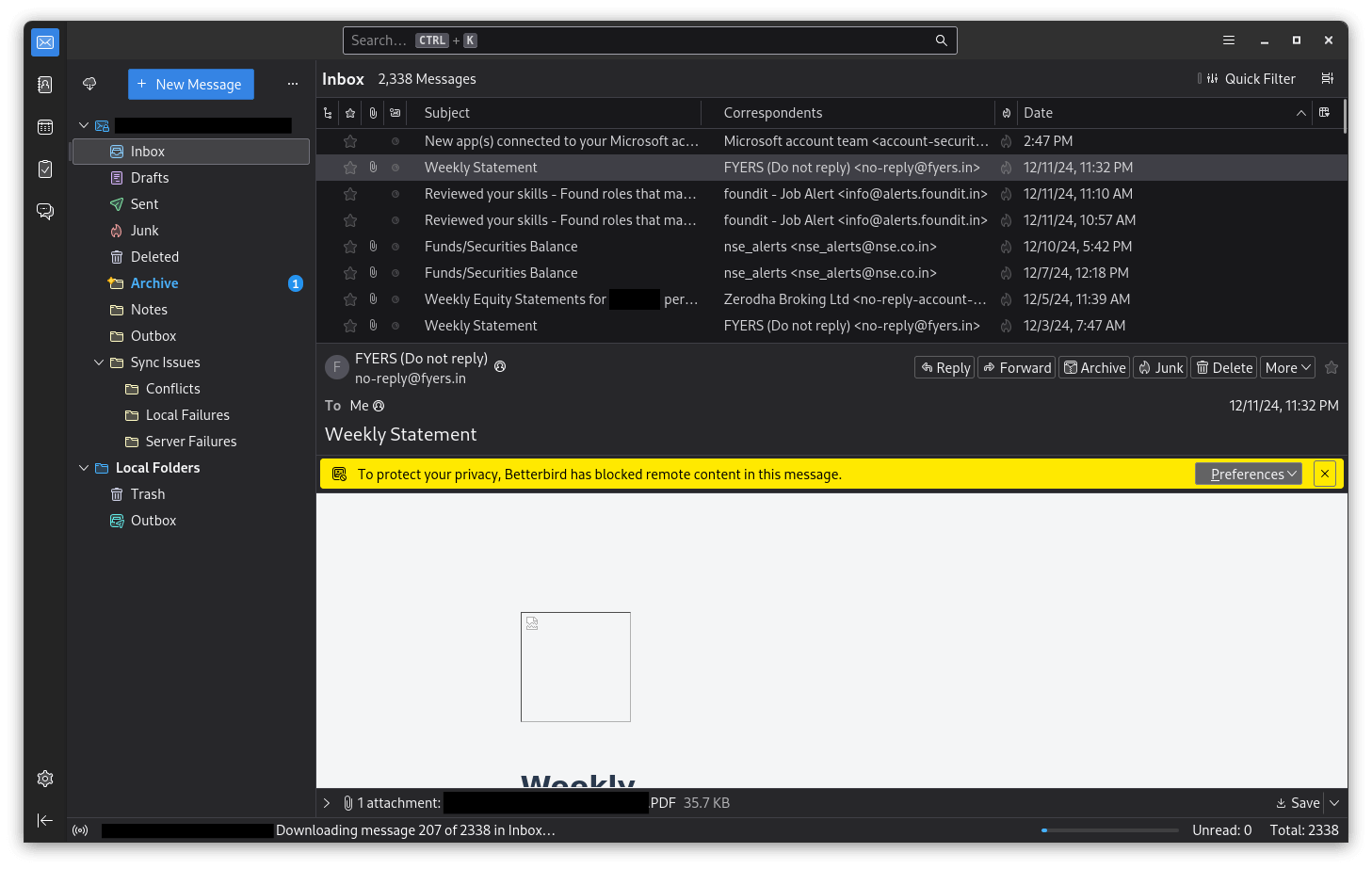Screen dimensions: 1372x869
Task: Star the Weekly Statement message
Action: pyautogui.click(x=349, y=167)
